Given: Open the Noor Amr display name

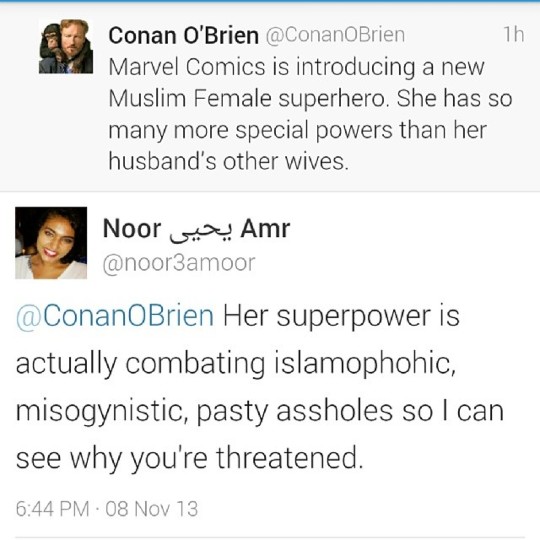Looking at the screenshot, I should click(196, 229).
